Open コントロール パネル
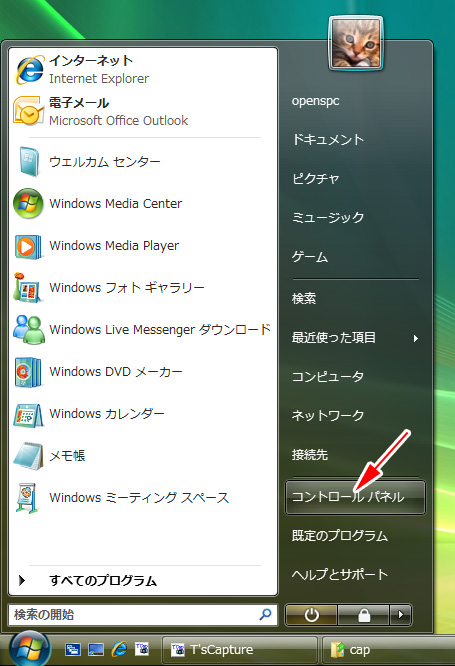The width and height of the screenshot is (455, 666). point(355,497)
